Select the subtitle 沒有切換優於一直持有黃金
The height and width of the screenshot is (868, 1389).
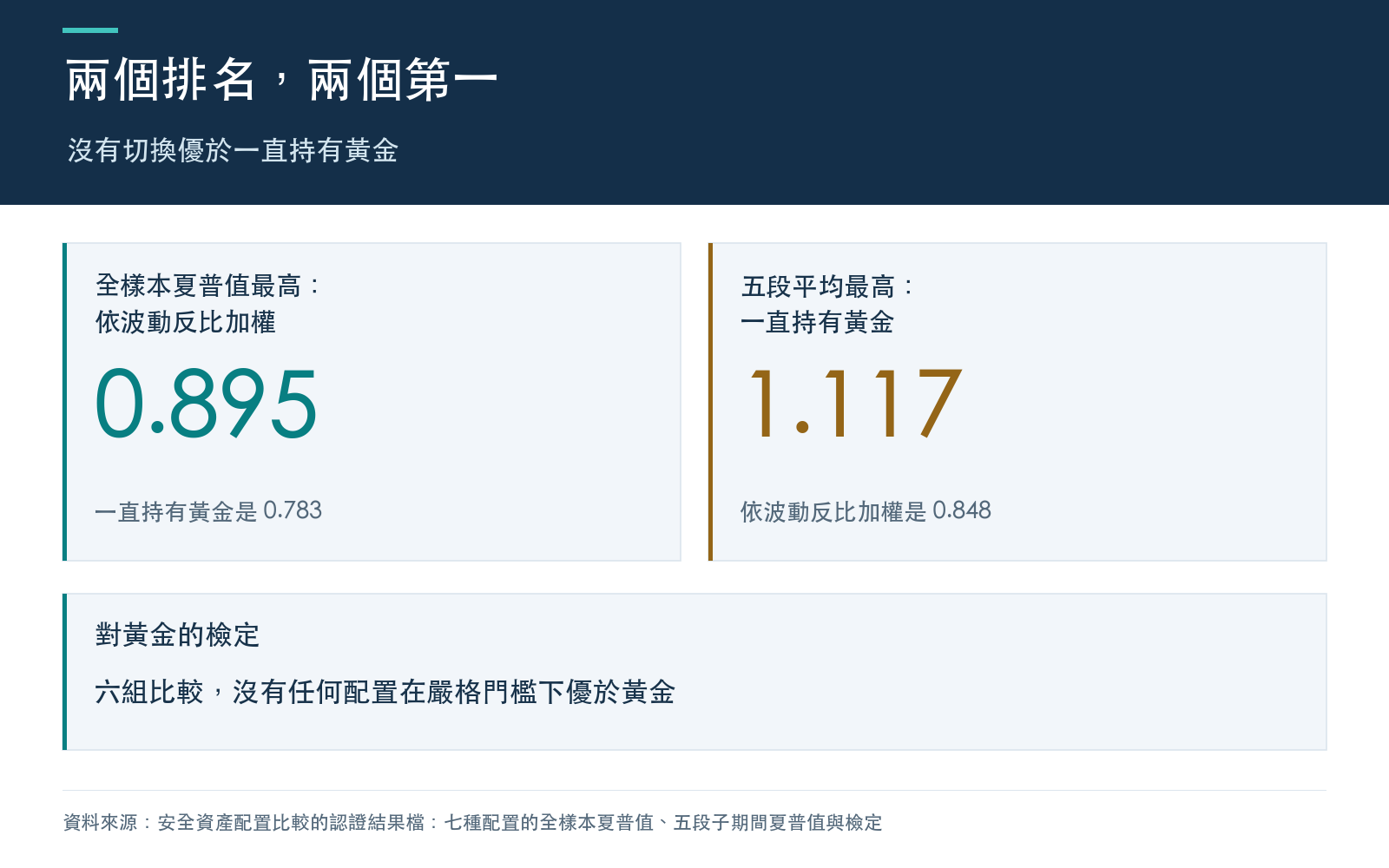233,151
